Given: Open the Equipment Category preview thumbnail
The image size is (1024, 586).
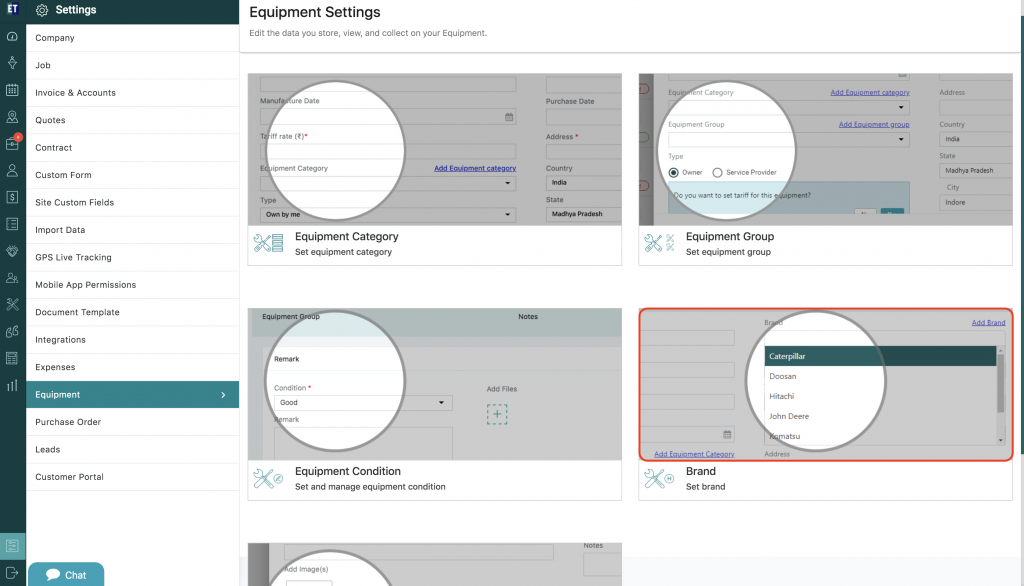Looking at the screenshot, I should click(434, 150).
